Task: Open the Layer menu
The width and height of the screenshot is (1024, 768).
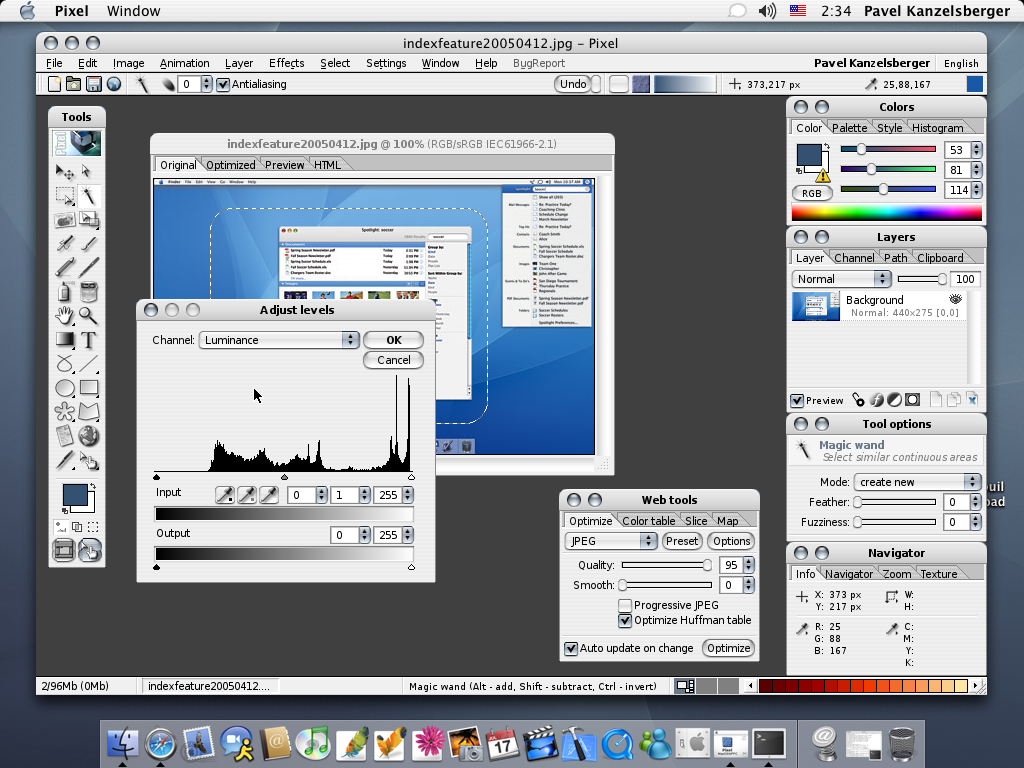Action: click(x=239, y=63)
